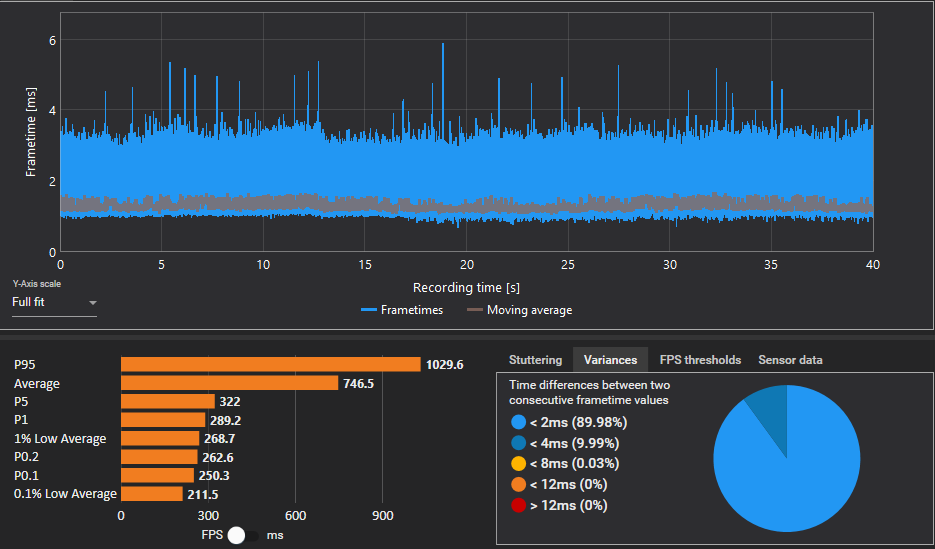This screenshot has width=935, height=549.
Task: Switch to the Stuttering tab
Action: click(535, 360)
